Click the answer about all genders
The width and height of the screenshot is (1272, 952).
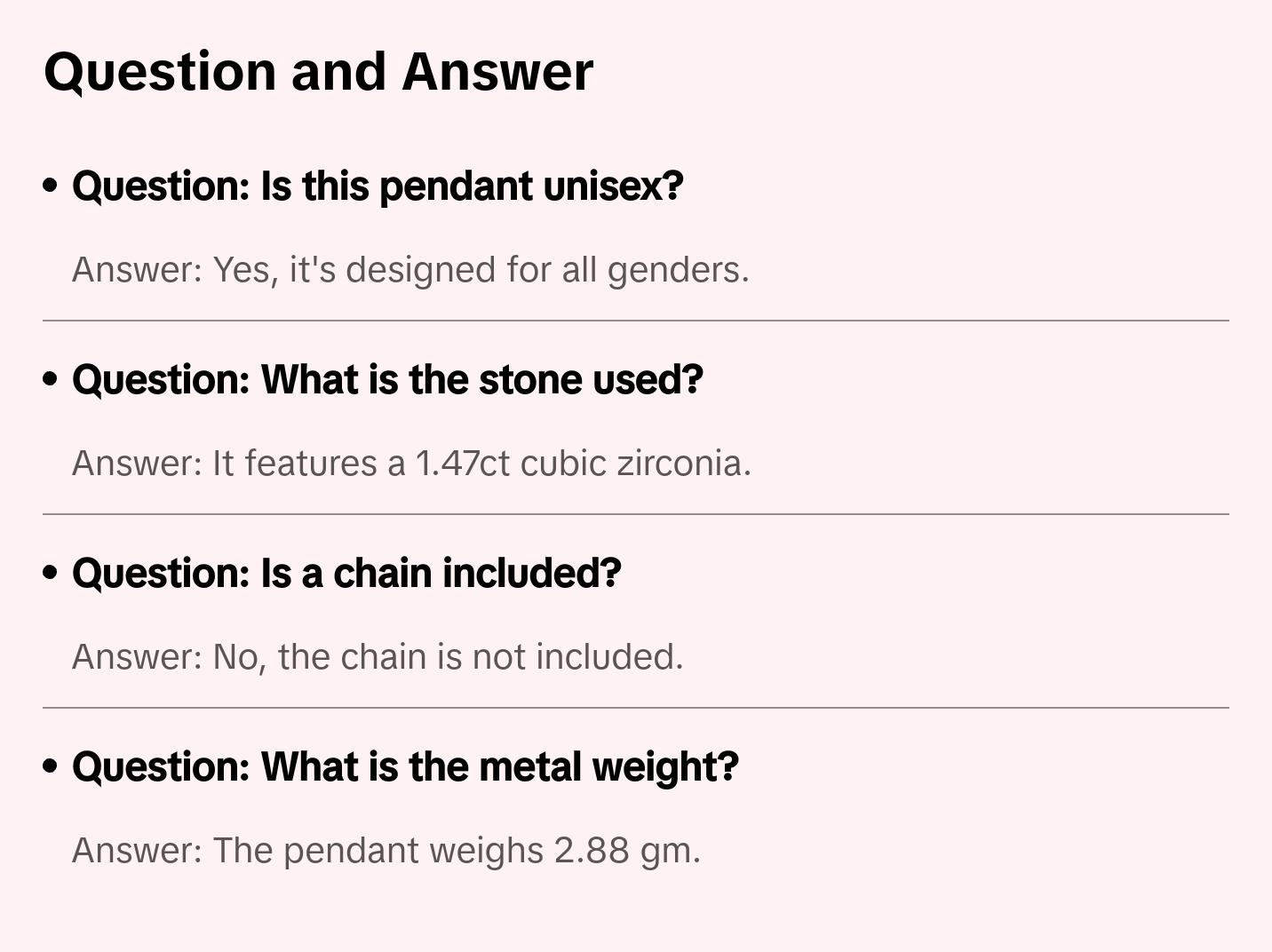click(410, 270)
